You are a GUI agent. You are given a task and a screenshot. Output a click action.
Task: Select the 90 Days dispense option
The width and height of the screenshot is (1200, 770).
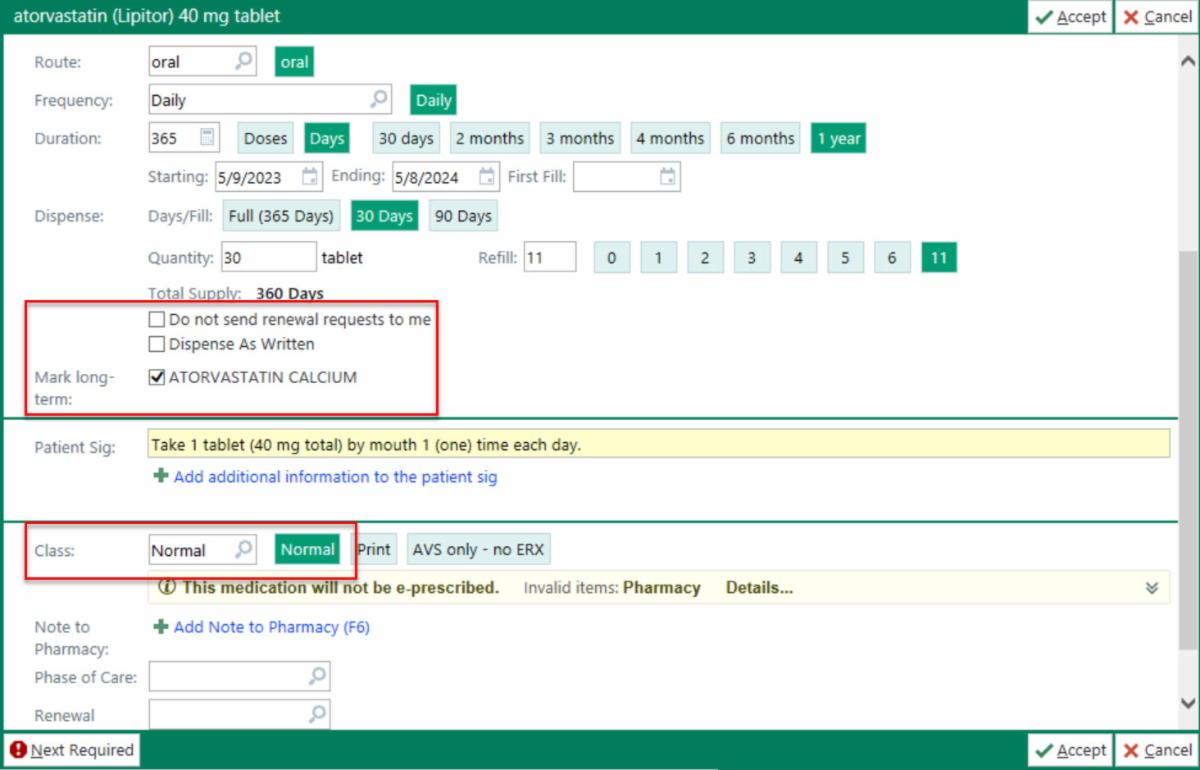(x=462, y=216)
